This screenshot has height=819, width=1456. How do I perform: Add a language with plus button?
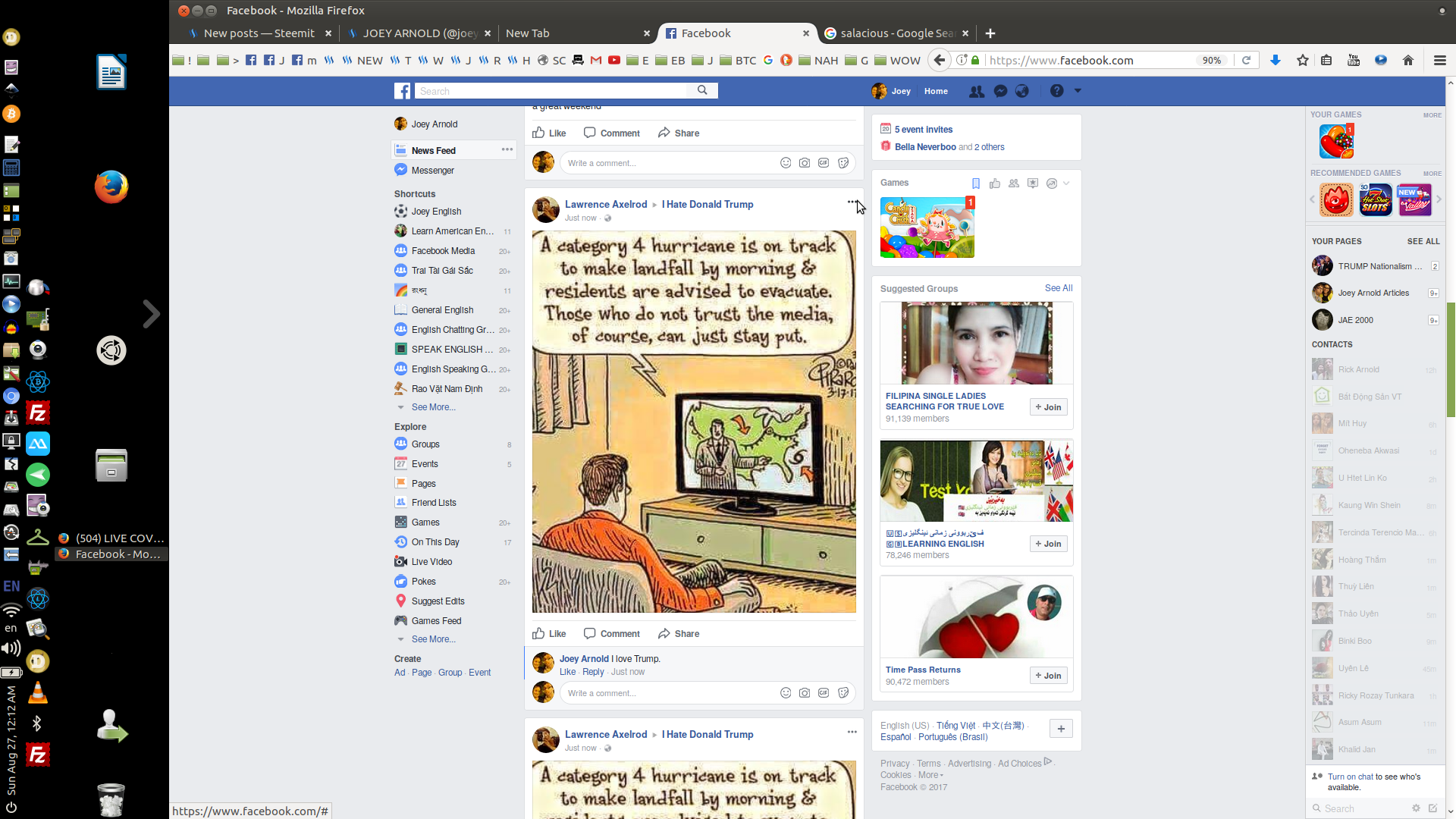coord(1061,729)
